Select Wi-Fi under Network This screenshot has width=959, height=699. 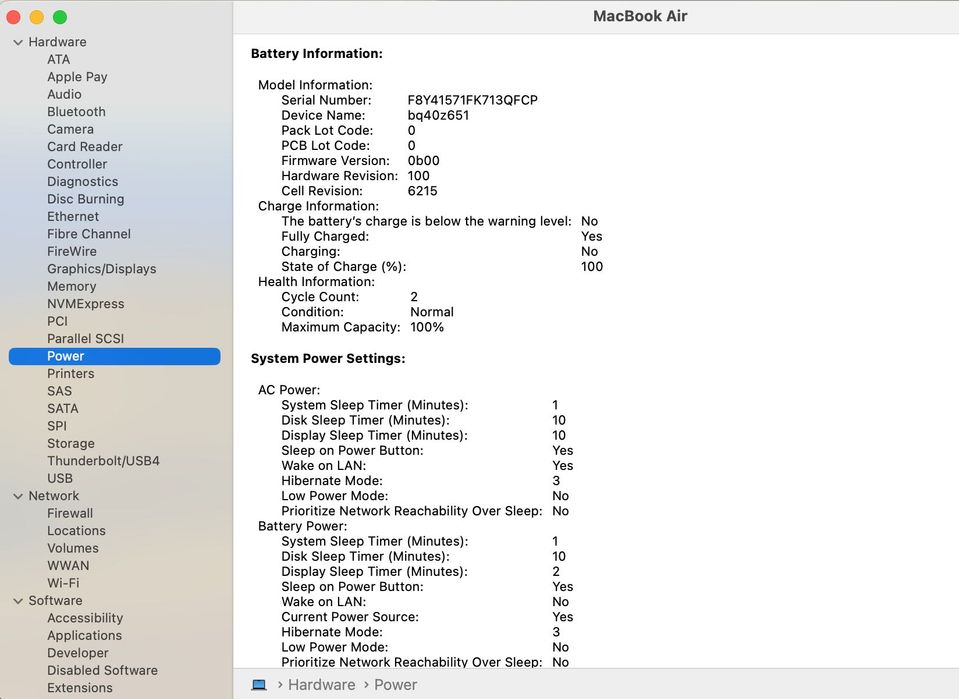point(64,583)
